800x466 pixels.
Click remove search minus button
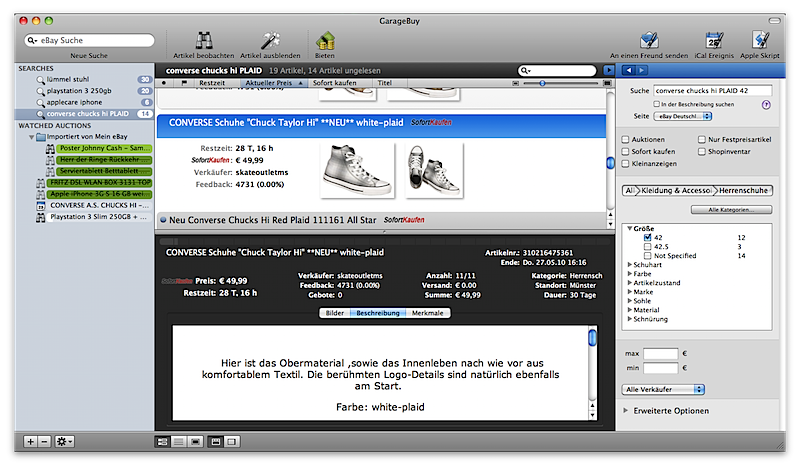[x=44, y=442]
